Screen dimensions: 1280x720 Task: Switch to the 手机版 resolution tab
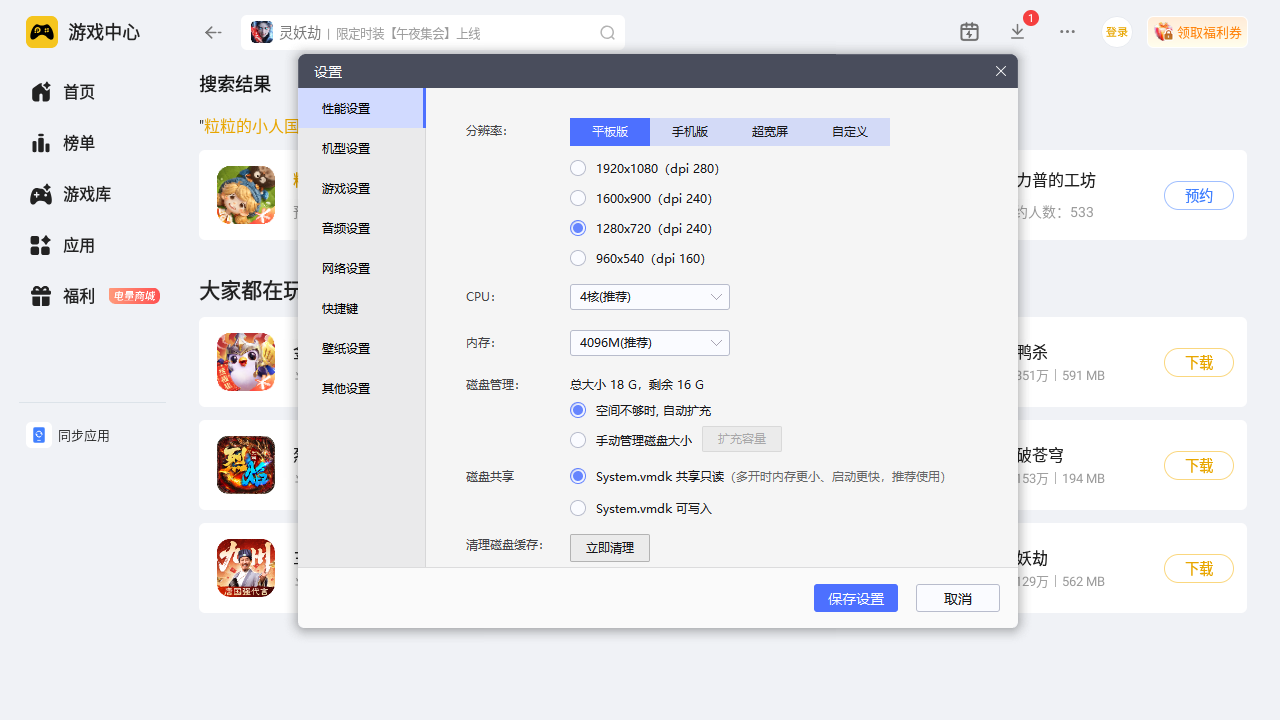point(690,132)
